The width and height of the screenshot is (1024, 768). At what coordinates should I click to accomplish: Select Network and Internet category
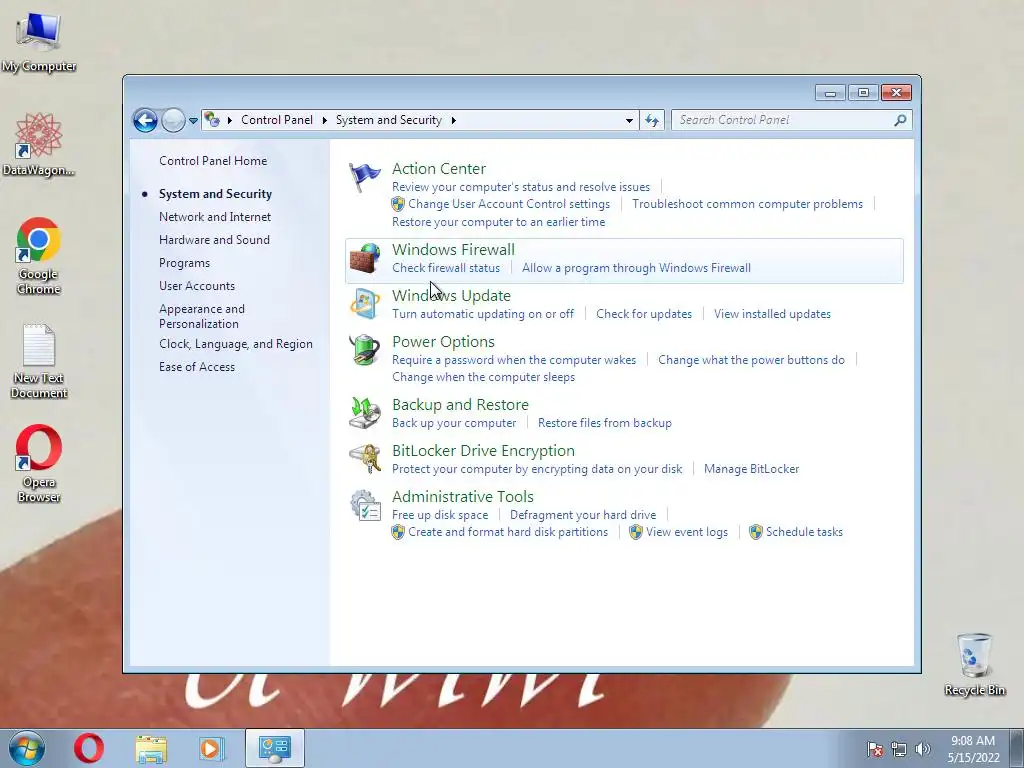pyautogui.click(x=215, y=217)
